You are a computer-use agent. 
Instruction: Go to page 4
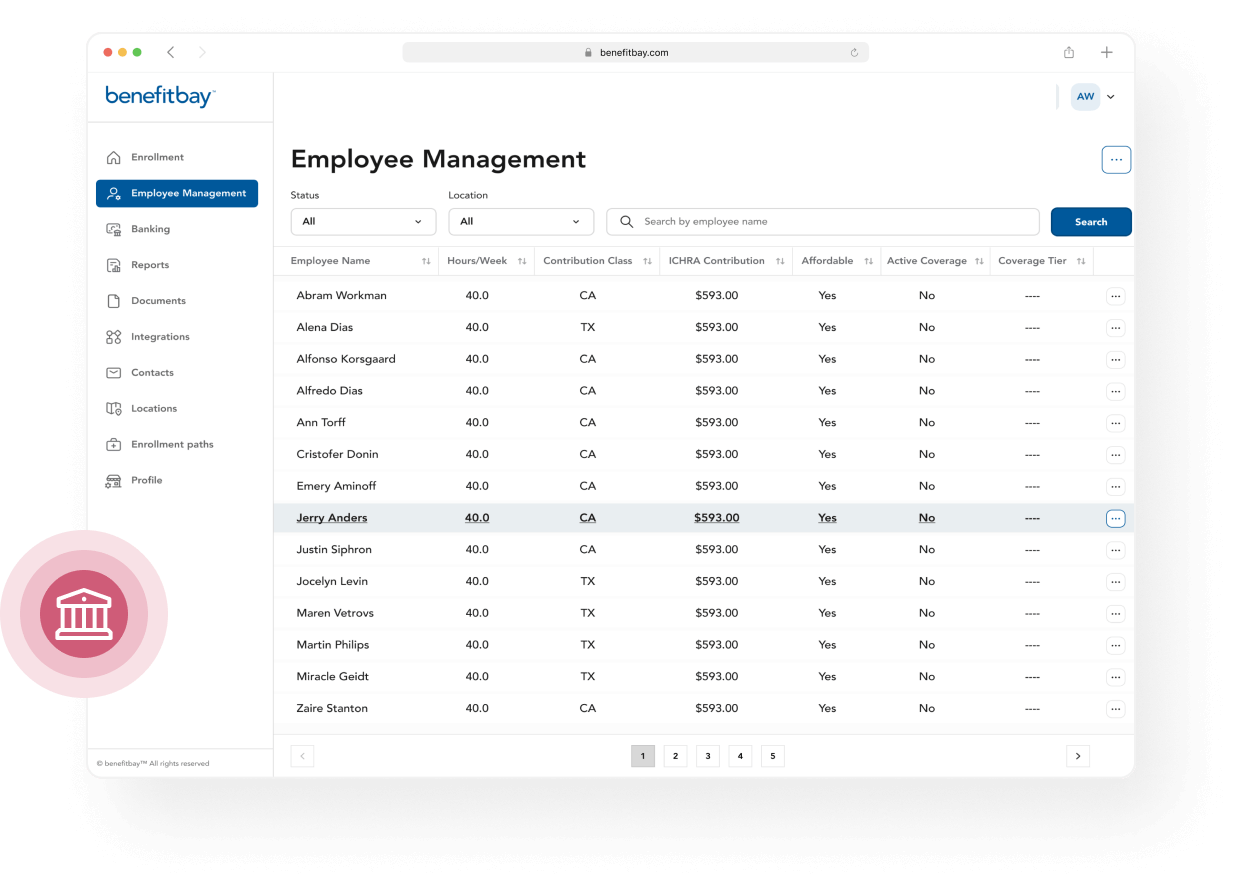click(740, 756)
